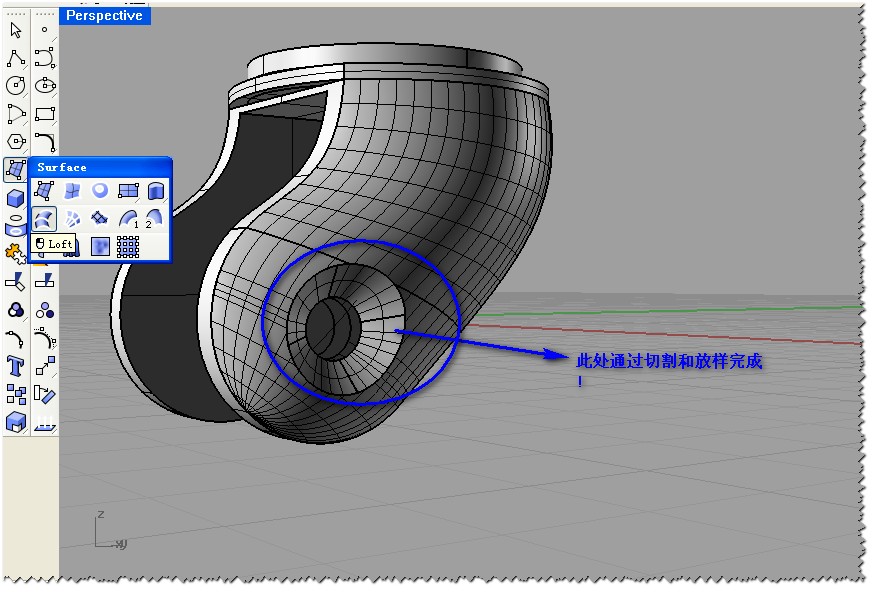Click the Loft surface tool
The image size is (875, 592).
tap(44, 219)
